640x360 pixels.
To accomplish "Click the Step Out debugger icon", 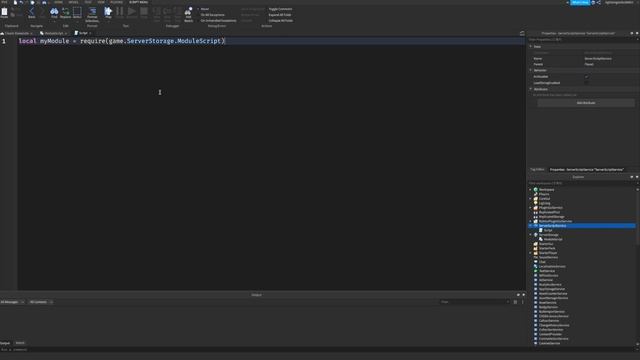I will tap(177, 12).
